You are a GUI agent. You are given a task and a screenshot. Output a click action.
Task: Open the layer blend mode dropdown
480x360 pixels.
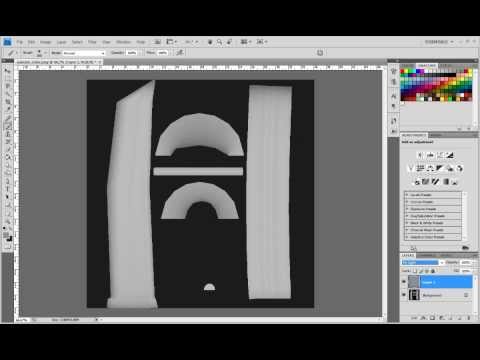[422, 263]
